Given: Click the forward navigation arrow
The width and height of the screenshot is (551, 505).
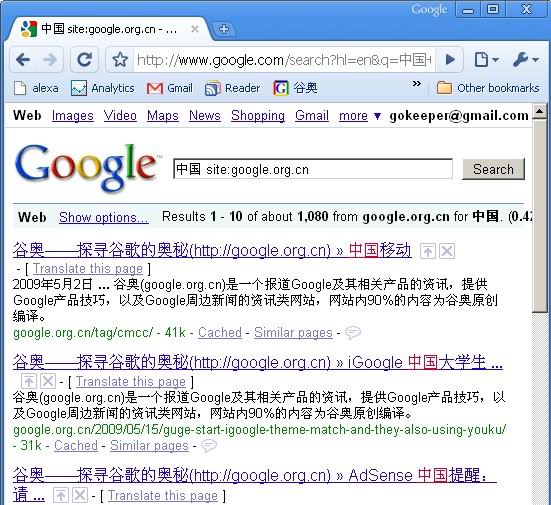Looking at the screenshot, I should (x=50, y=60).
